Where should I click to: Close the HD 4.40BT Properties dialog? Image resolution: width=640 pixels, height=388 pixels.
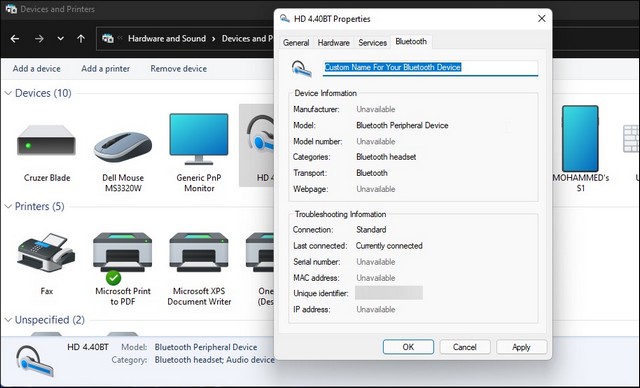tap(541, 19)
